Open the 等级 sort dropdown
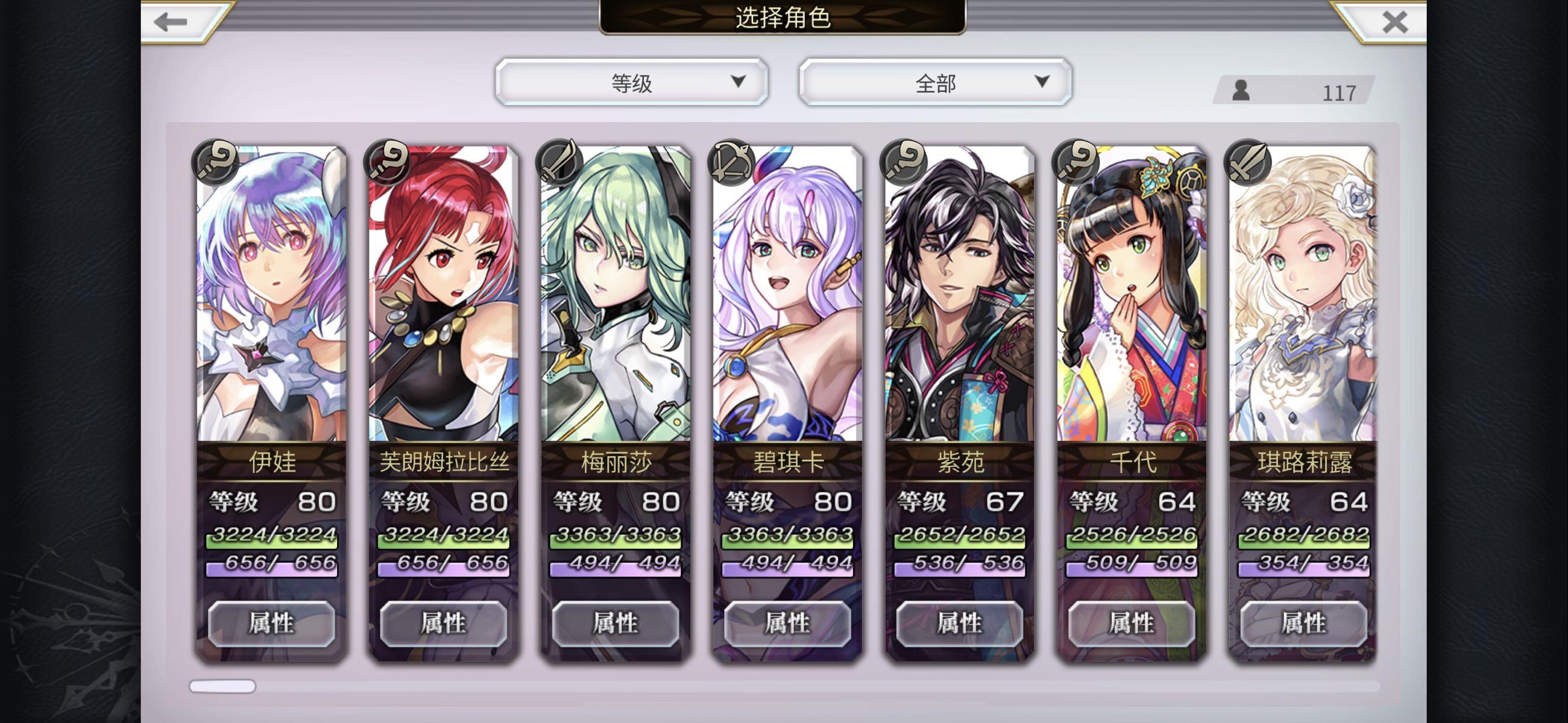This screenshot has height=723, width=1568. 631,82
